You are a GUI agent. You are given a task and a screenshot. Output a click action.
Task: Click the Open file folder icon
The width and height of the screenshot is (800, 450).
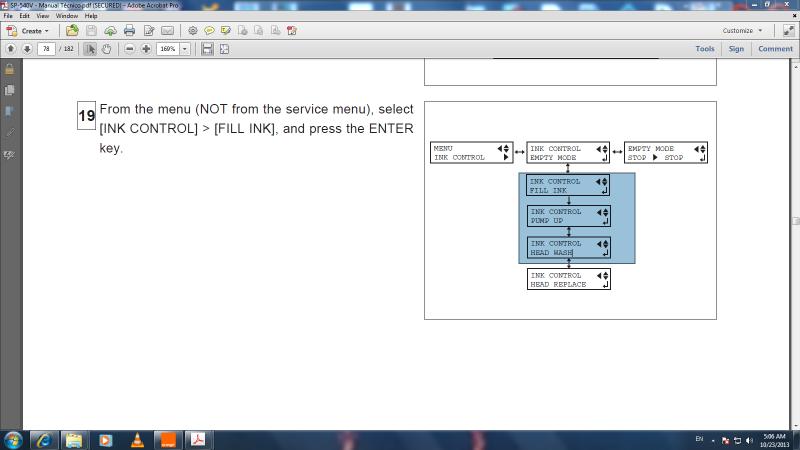click(72, 31)
